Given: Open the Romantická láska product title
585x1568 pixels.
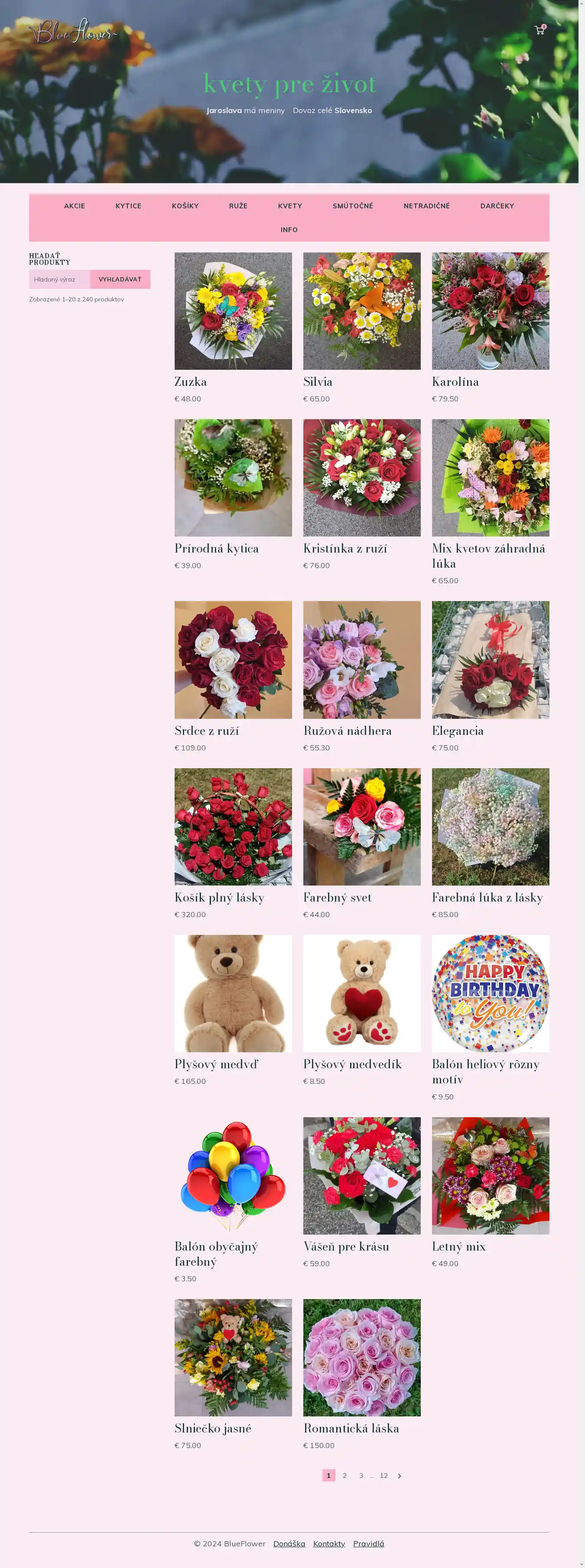Looking at the screenshot, I should [351, 1429].
